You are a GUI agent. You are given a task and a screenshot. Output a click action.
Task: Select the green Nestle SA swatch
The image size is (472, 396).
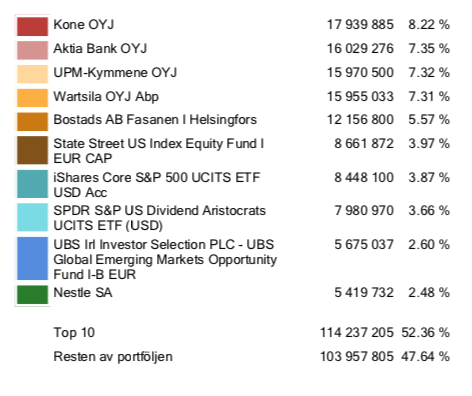coord(32,295)
